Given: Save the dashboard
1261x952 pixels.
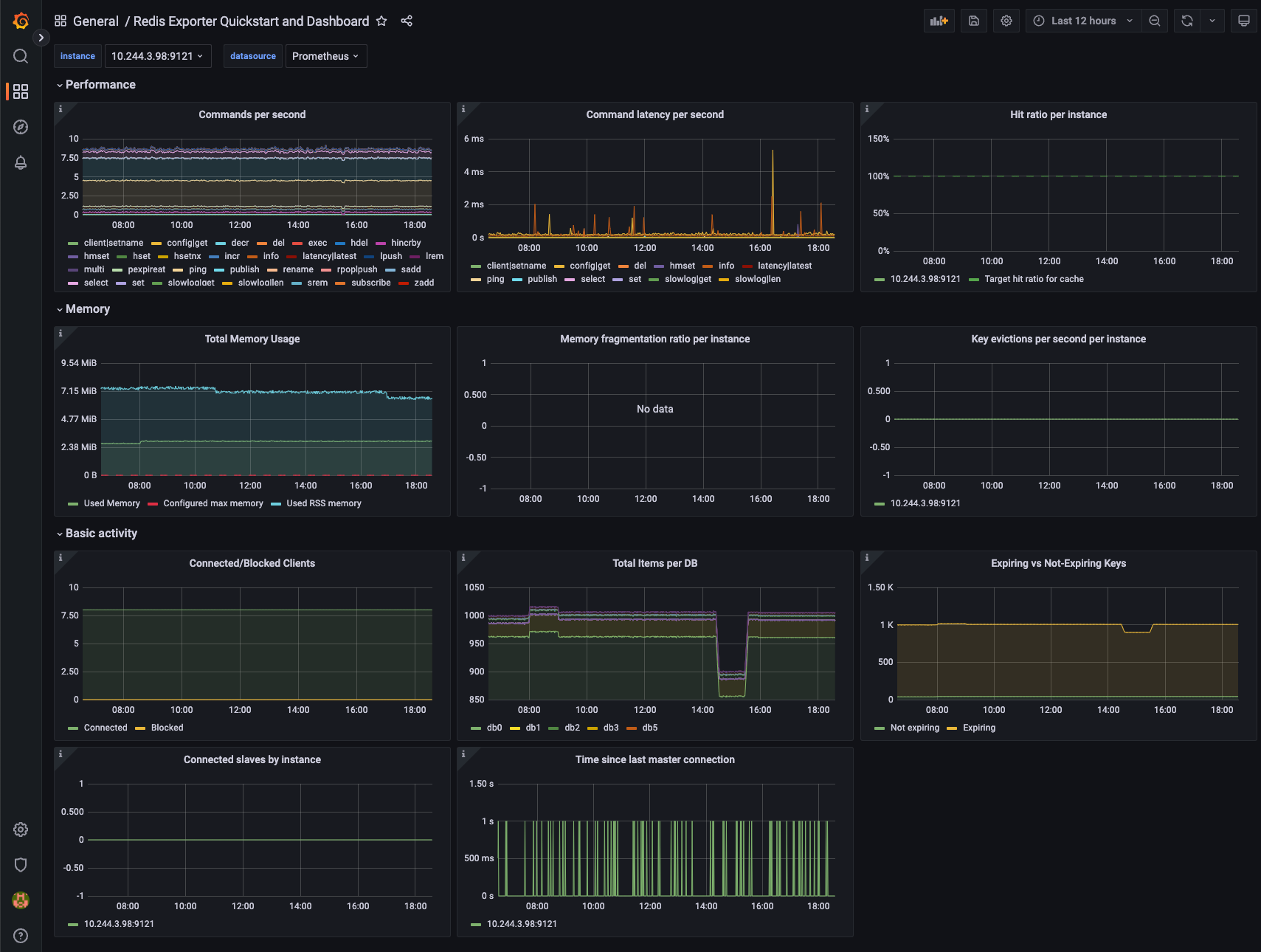Looking at the screenshot, I should coord(974,21).
